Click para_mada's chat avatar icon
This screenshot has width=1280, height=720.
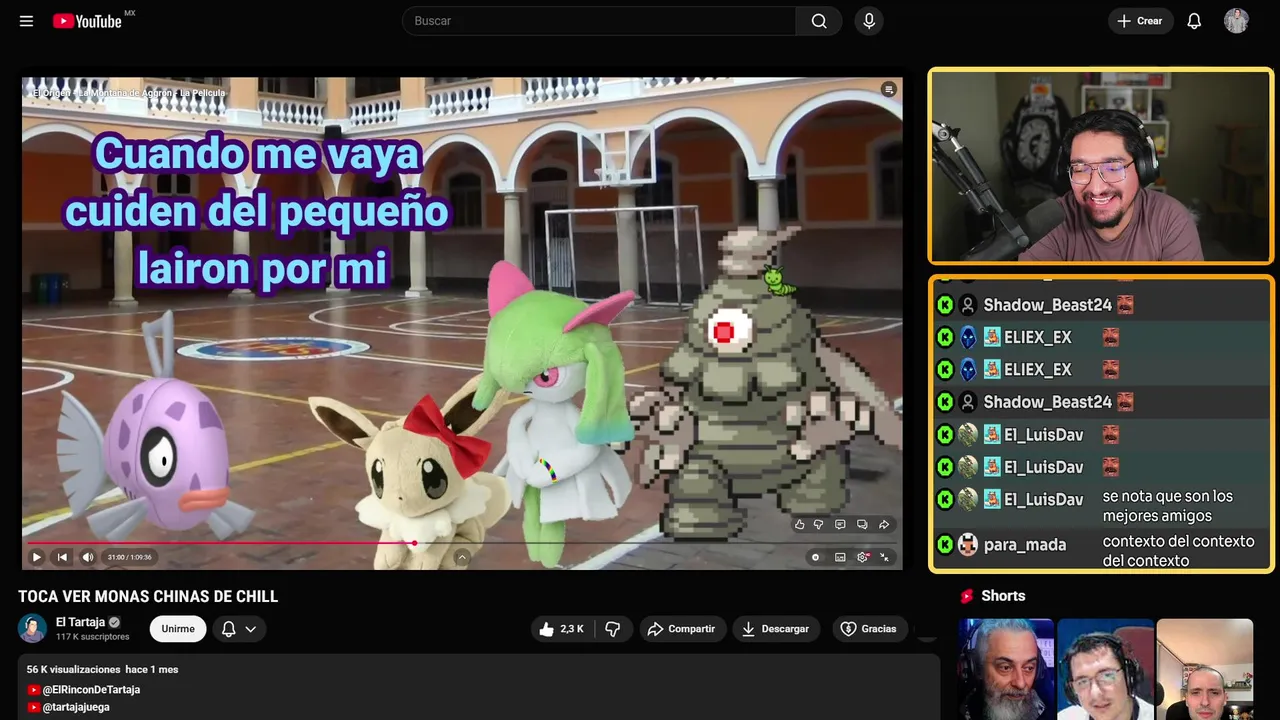click(967, 545)
